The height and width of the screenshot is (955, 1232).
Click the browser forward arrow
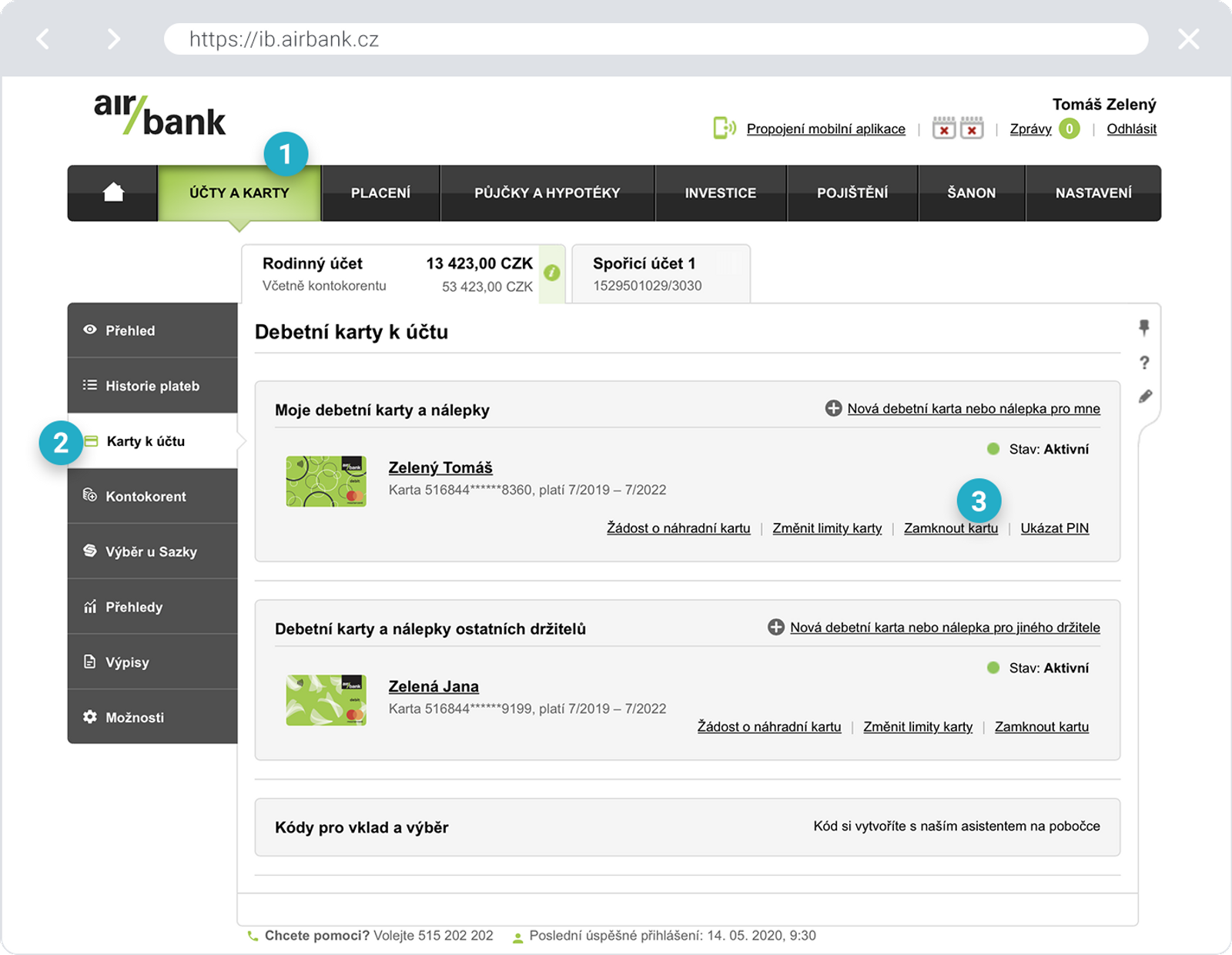(113, 39)
